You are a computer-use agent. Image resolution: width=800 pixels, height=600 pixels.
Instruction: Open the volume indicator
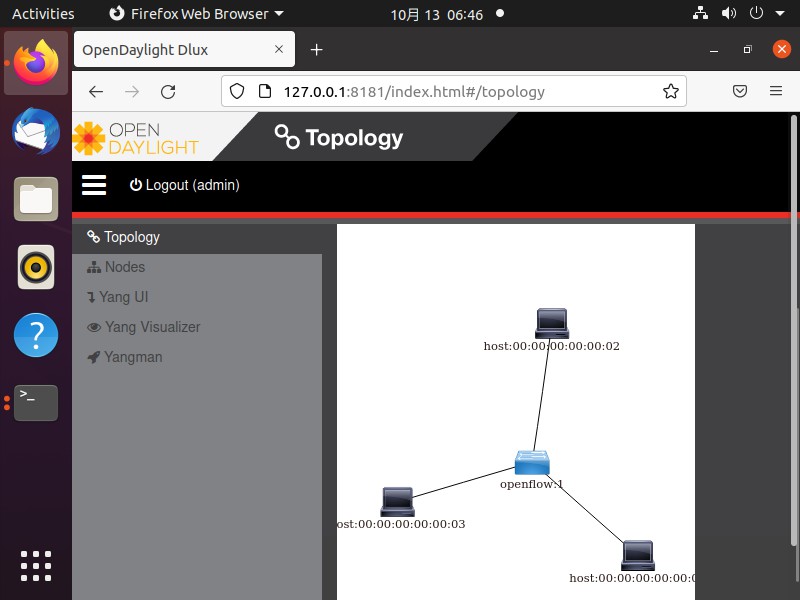[x=729, y=13]
